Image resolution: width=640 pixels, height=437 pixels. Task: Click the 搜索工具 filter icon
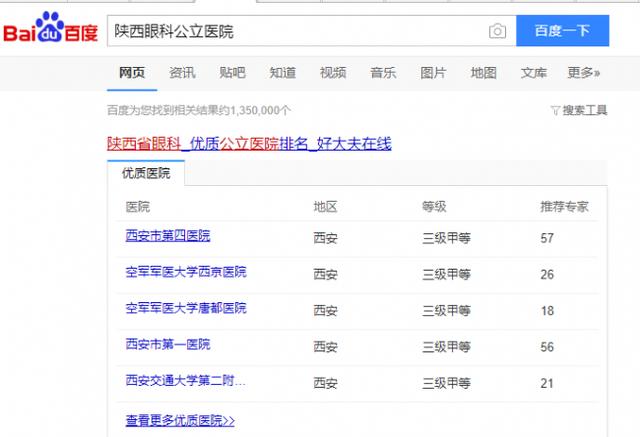click(555, 110)
